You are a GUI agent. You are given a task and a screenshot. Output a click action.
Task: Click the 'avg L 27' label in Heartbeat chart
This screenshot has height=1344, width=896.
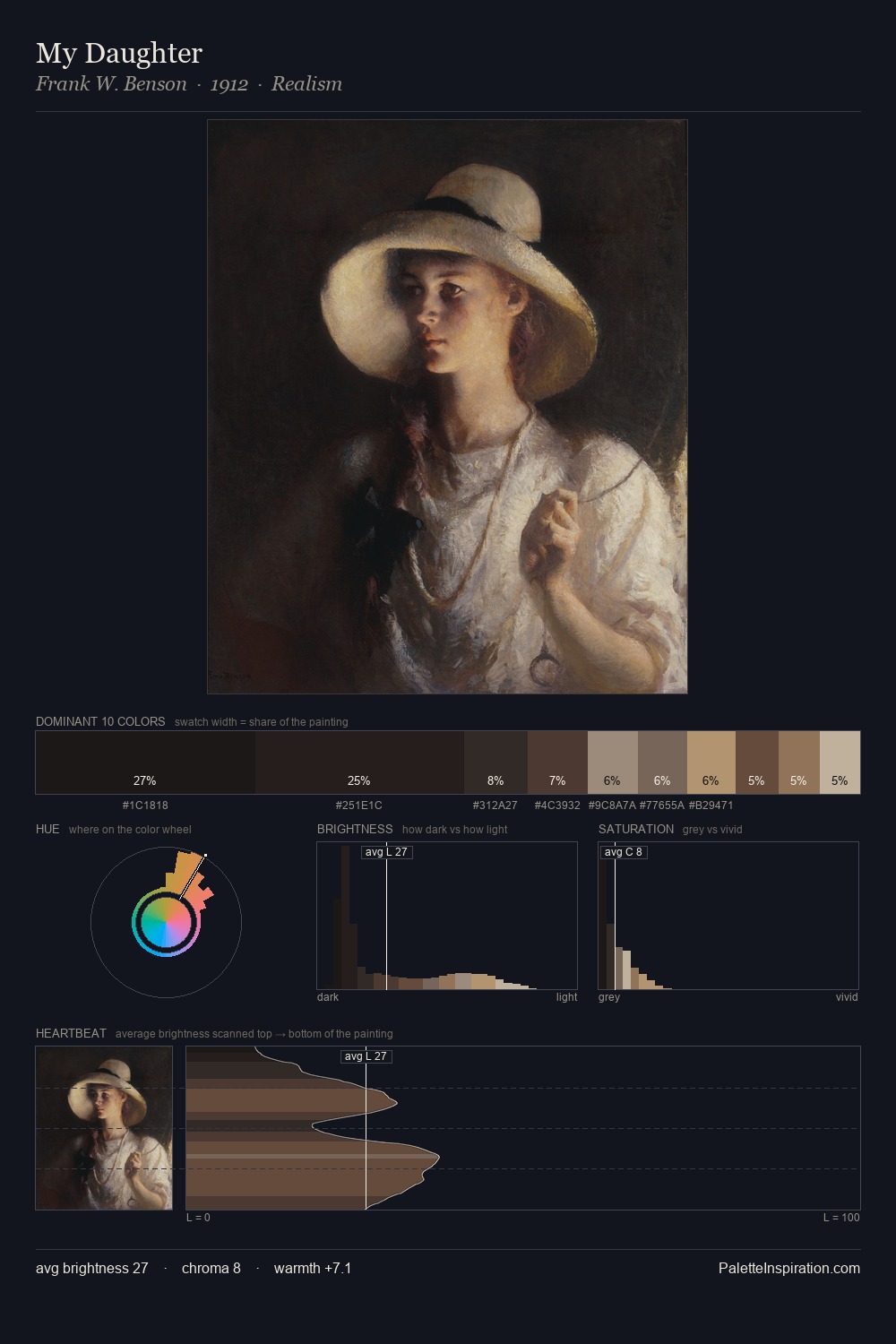366,1056
